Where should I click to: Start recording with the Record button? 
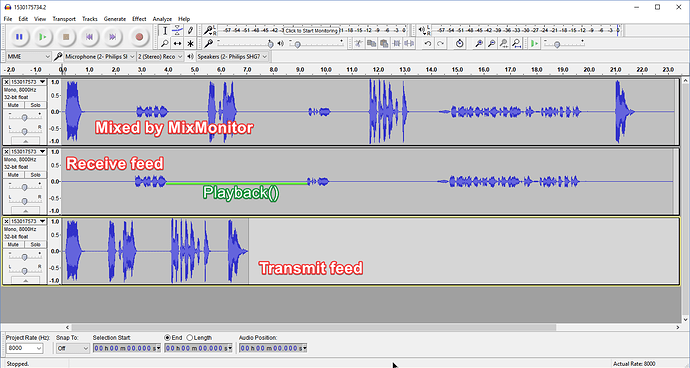click(139, 37)
